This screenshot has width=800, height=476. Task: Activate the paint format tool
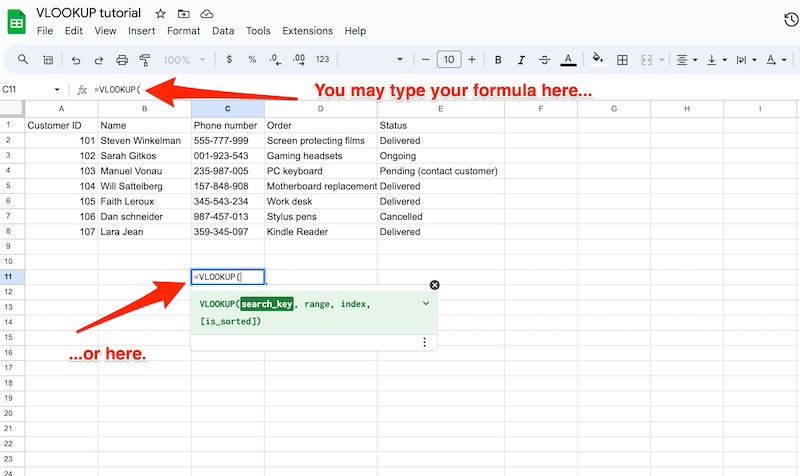(145, 60)
